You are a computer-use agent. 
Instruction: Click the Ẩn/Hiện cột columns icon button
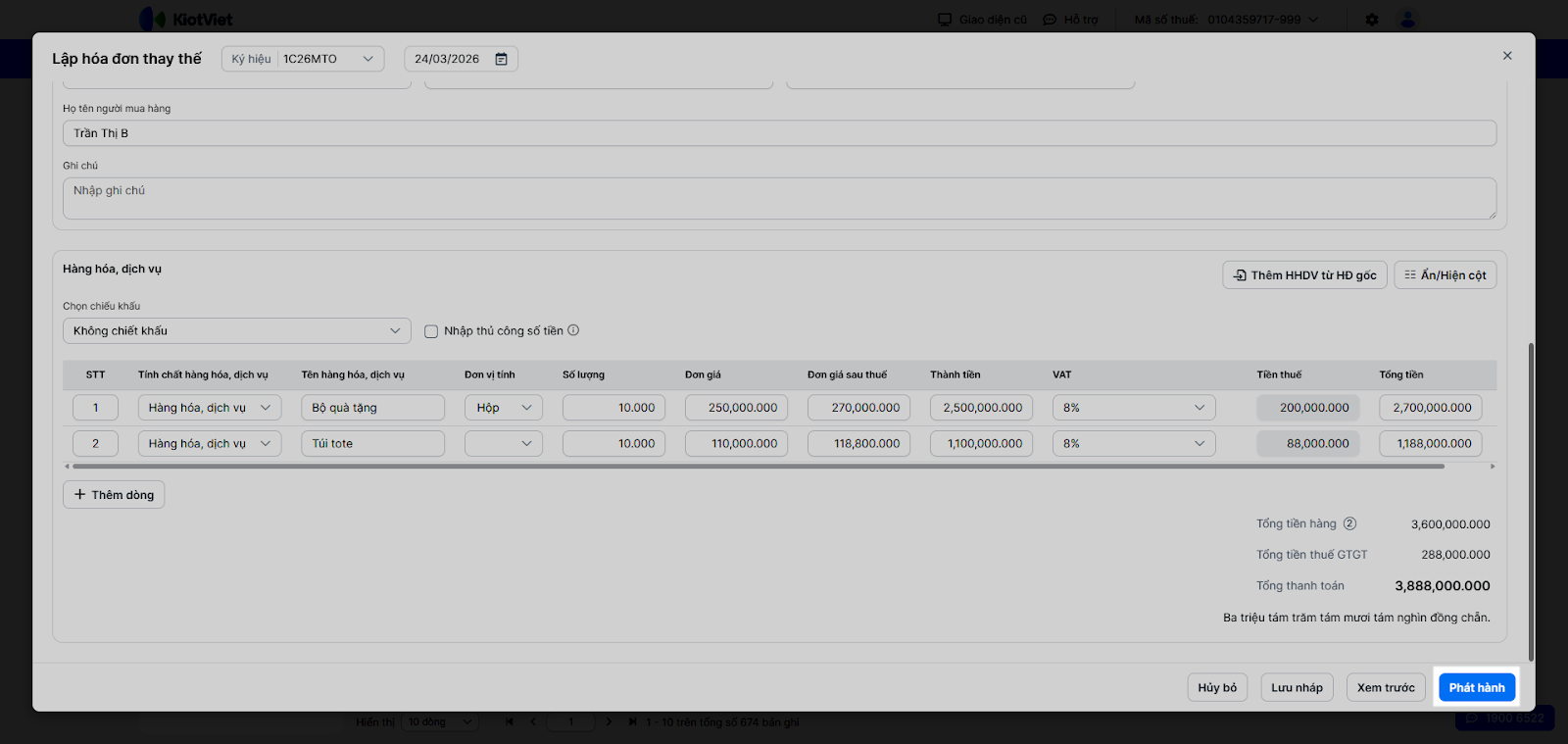[x=1445, y=275]
